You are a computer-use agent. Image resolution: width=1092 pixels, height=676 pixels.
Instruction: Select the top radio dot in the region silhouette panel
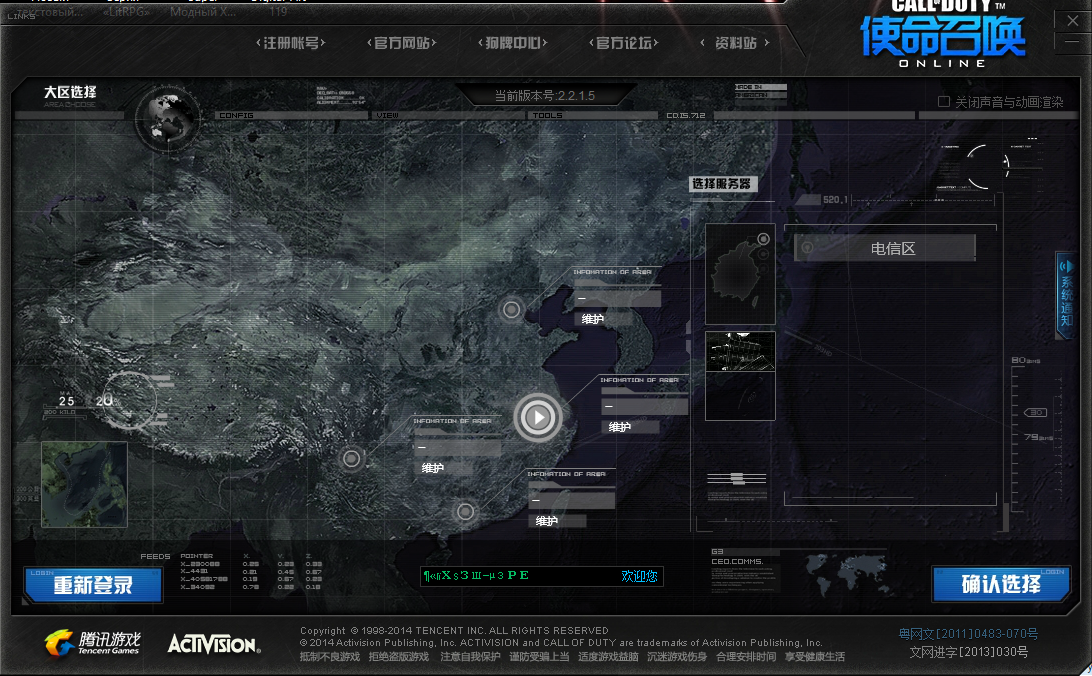763,239
